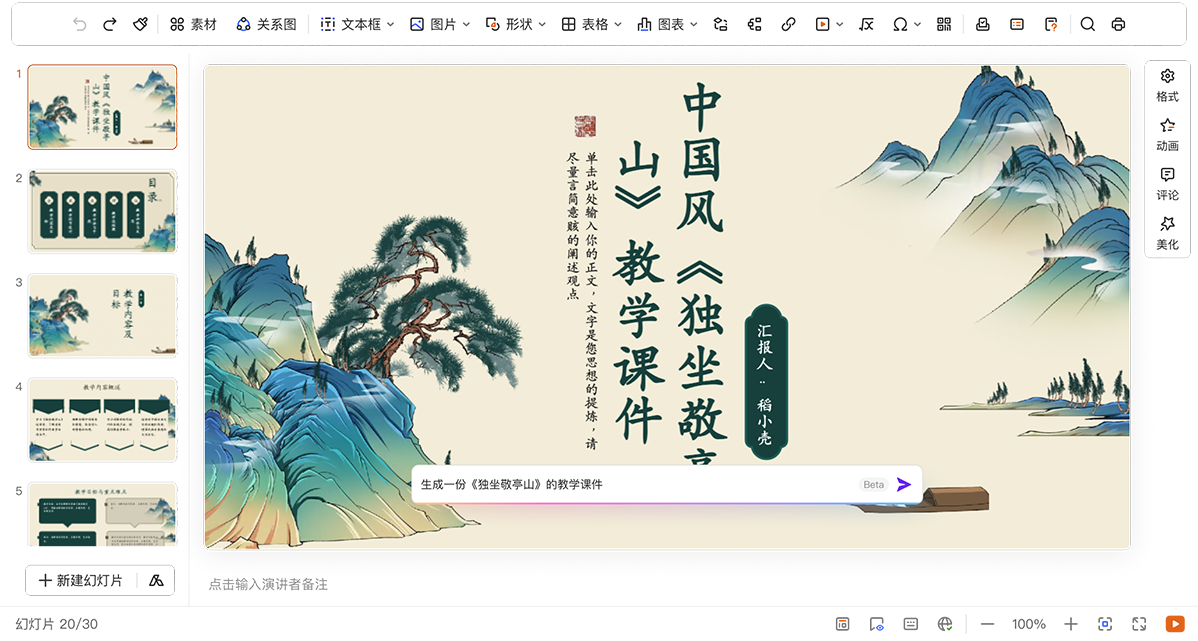The image size is (1198, 641).
Task: Open the 格式 format panel
Action: [x=1167, y=86]
